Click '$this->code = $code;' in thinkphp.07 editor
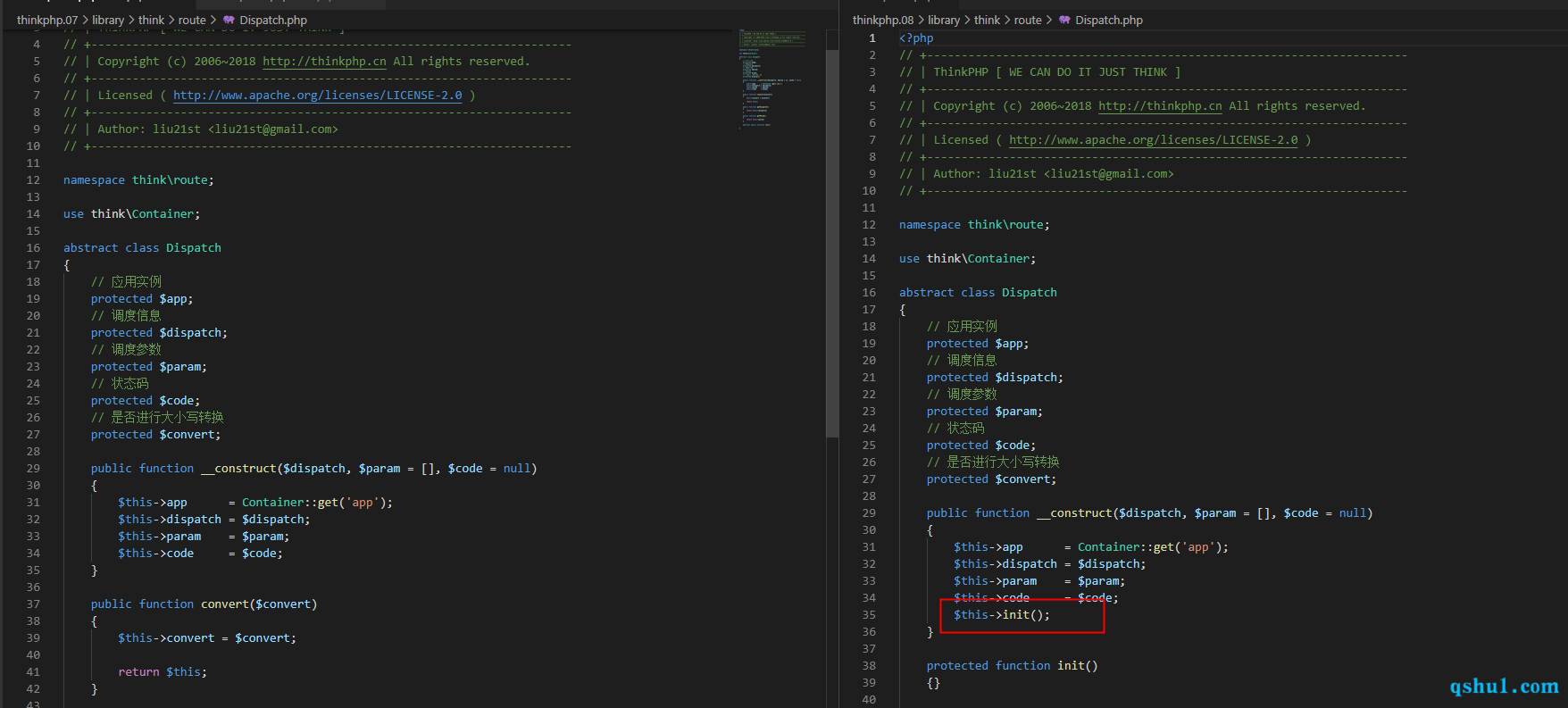Image resolution: width=1568 pixels, height=708 pixels. coord(201,554)
